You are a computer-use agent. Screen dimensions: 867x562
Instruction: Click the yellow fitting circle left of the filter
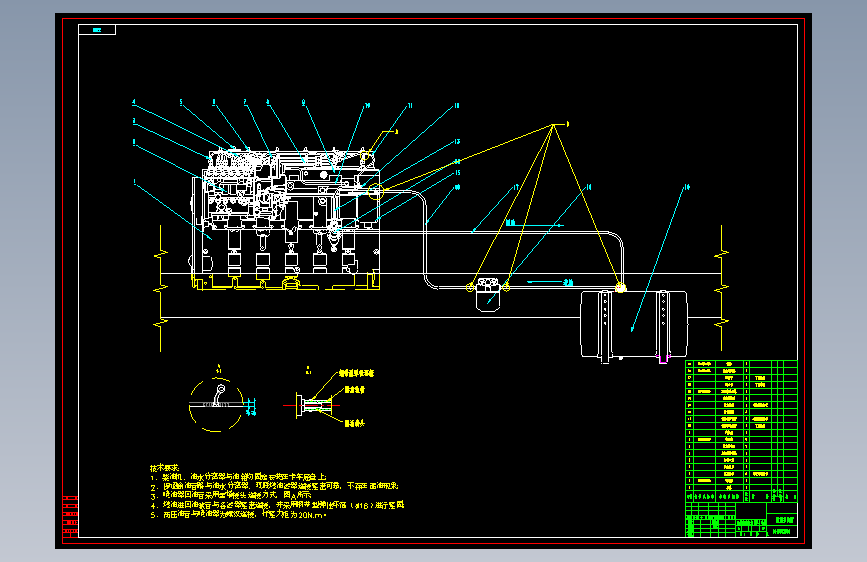[x=470, y=287]
